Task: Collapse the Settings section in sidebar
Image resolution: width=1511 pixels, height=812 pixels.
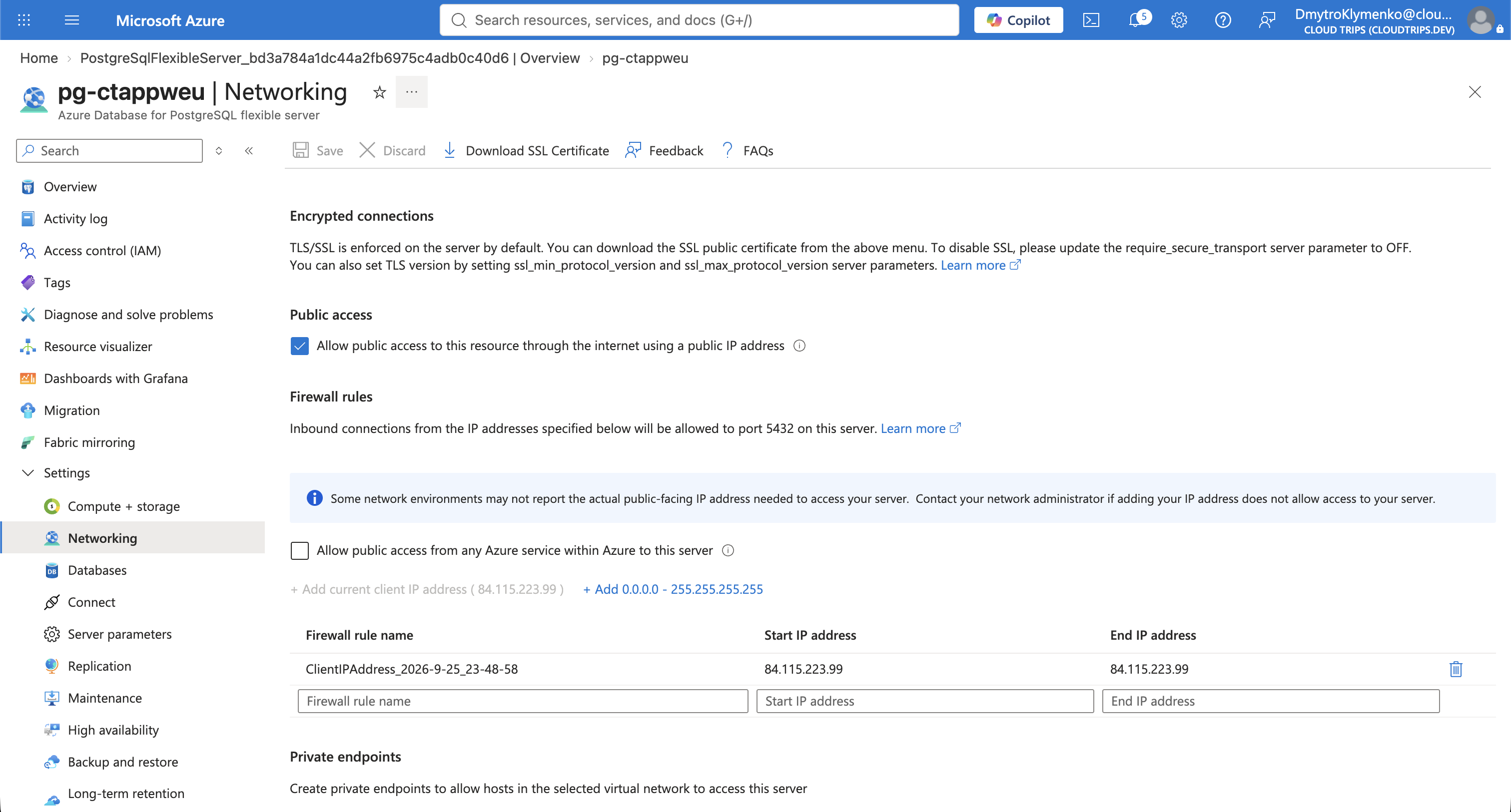Action: 27,472
